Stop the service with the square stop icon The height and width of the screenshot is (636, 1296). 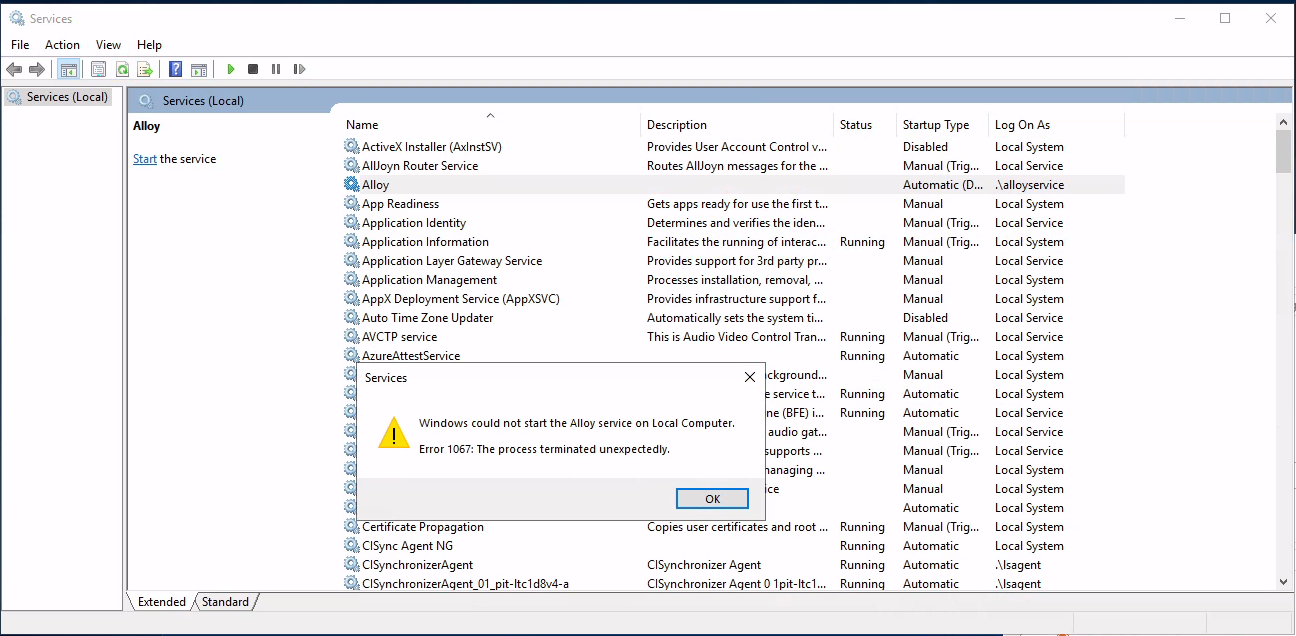click(x=253, y=69)
